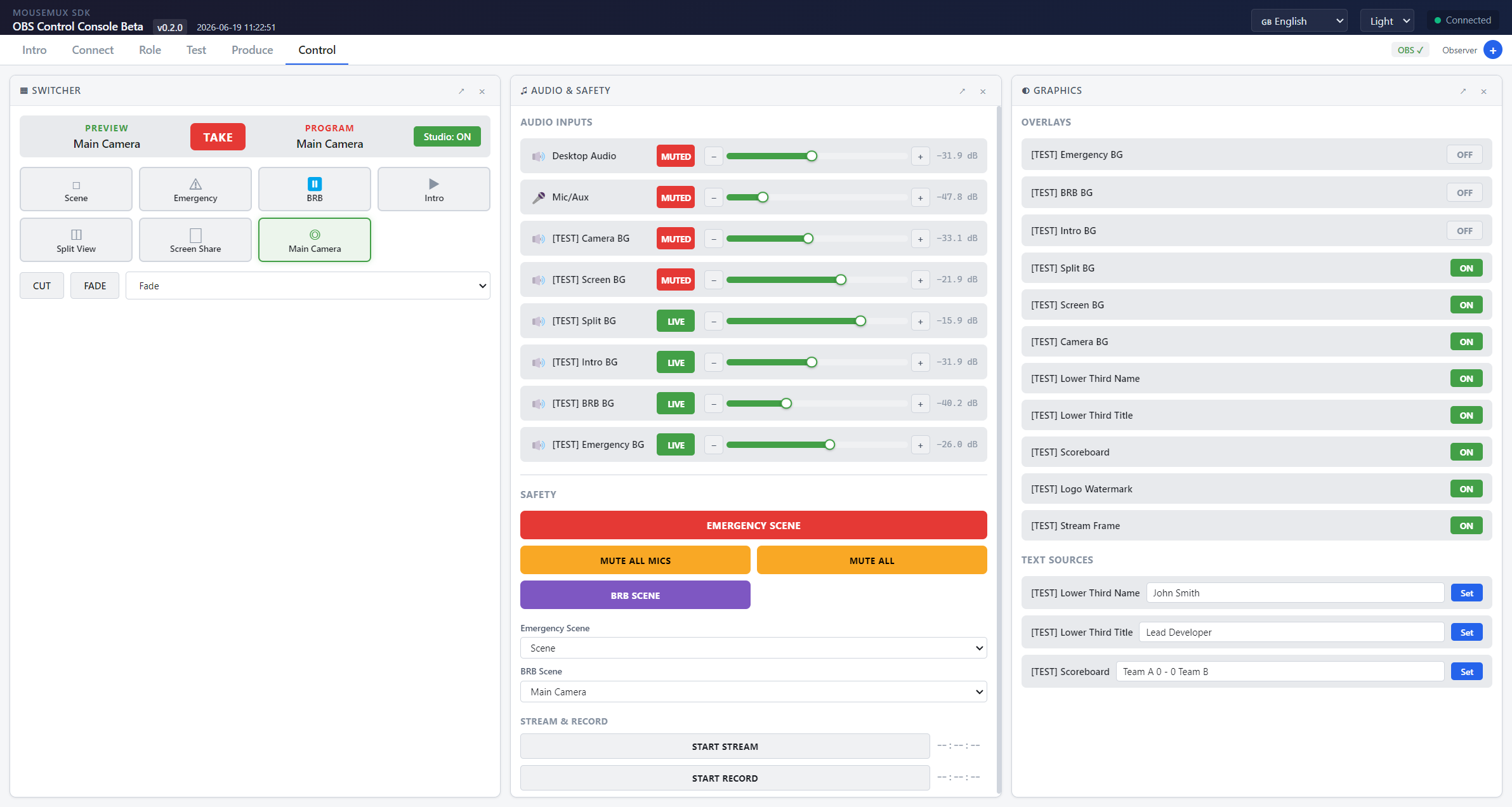Click the [TEST] Screen BG volume slider
Image resolution: width=1512 pixels, height=807 pixels.
(817, 280)
